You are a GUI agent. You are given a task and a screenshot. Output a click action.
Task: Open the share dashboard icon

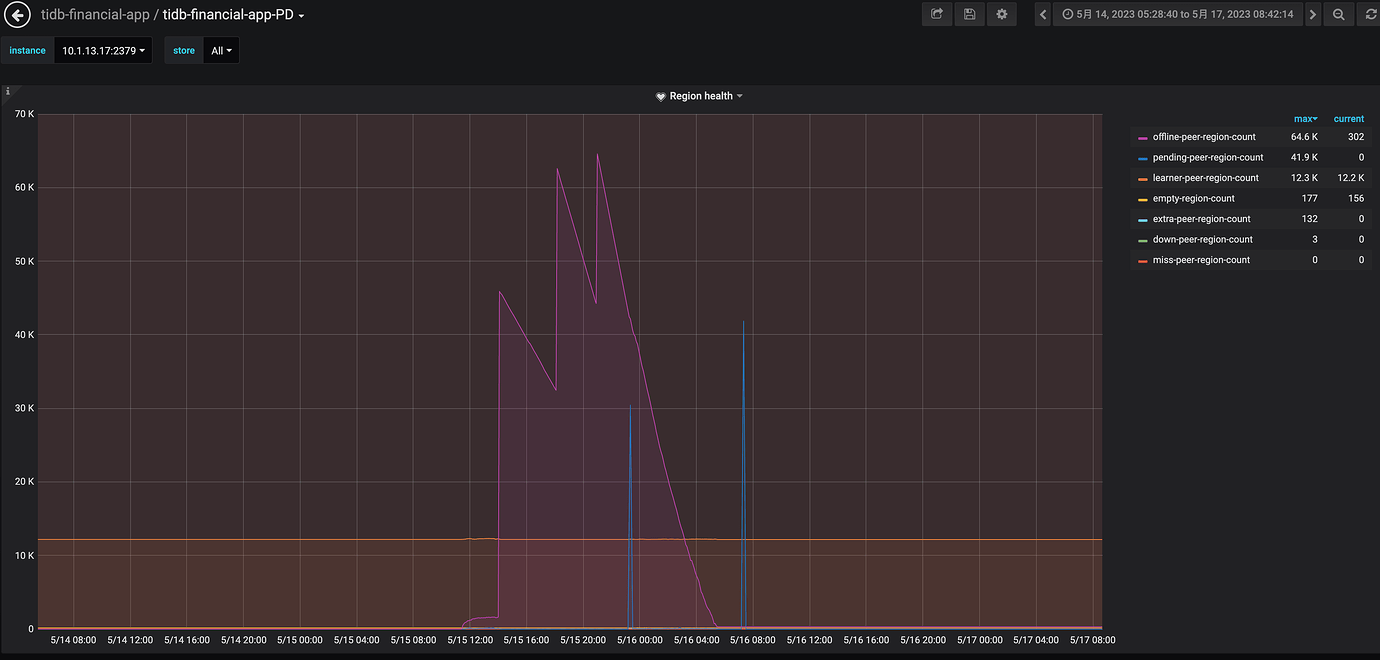pyautogui.click(x=937, y=14)
